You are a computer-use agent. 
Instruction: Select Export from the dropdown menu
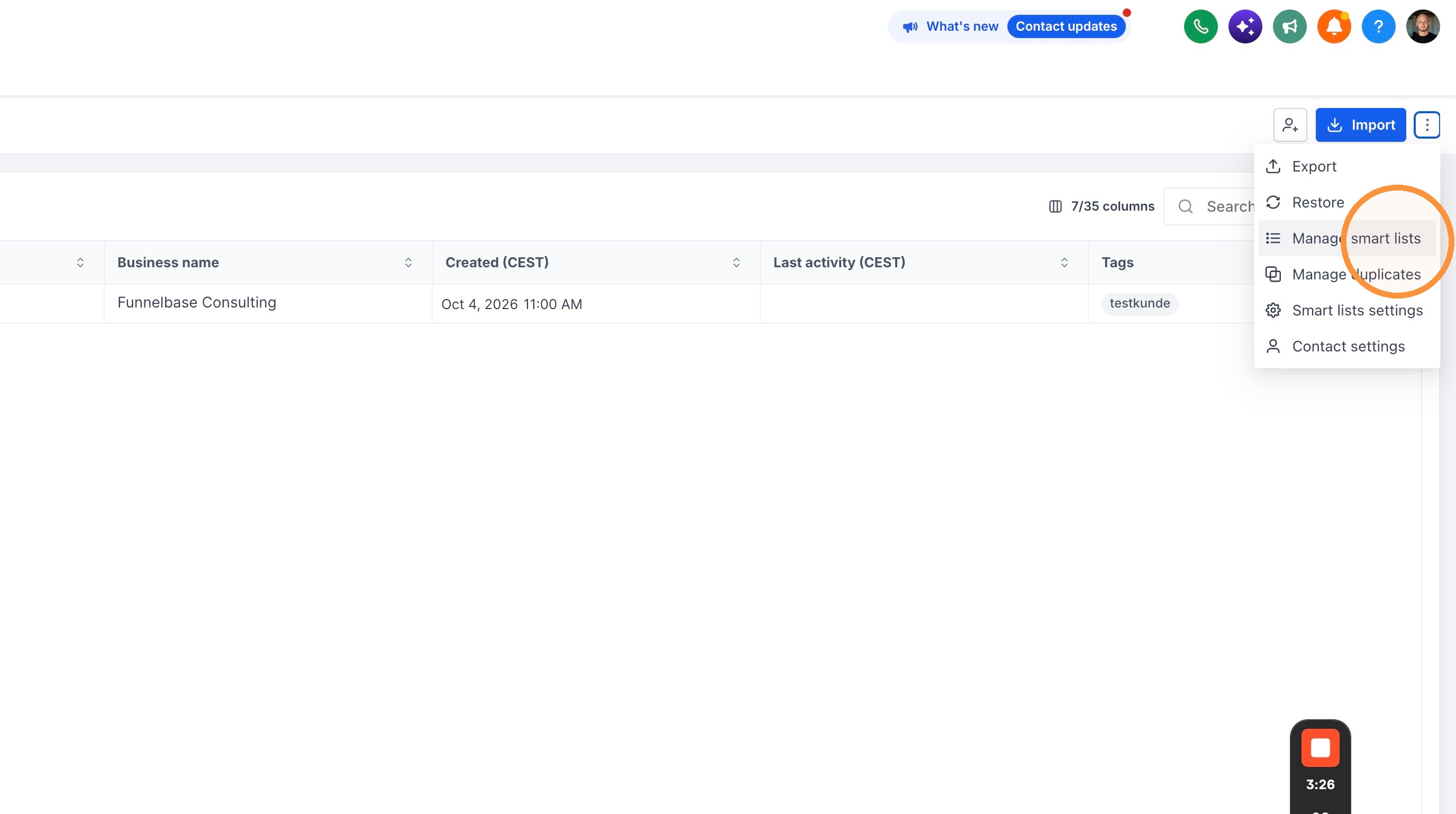[x=1347, y=166]
